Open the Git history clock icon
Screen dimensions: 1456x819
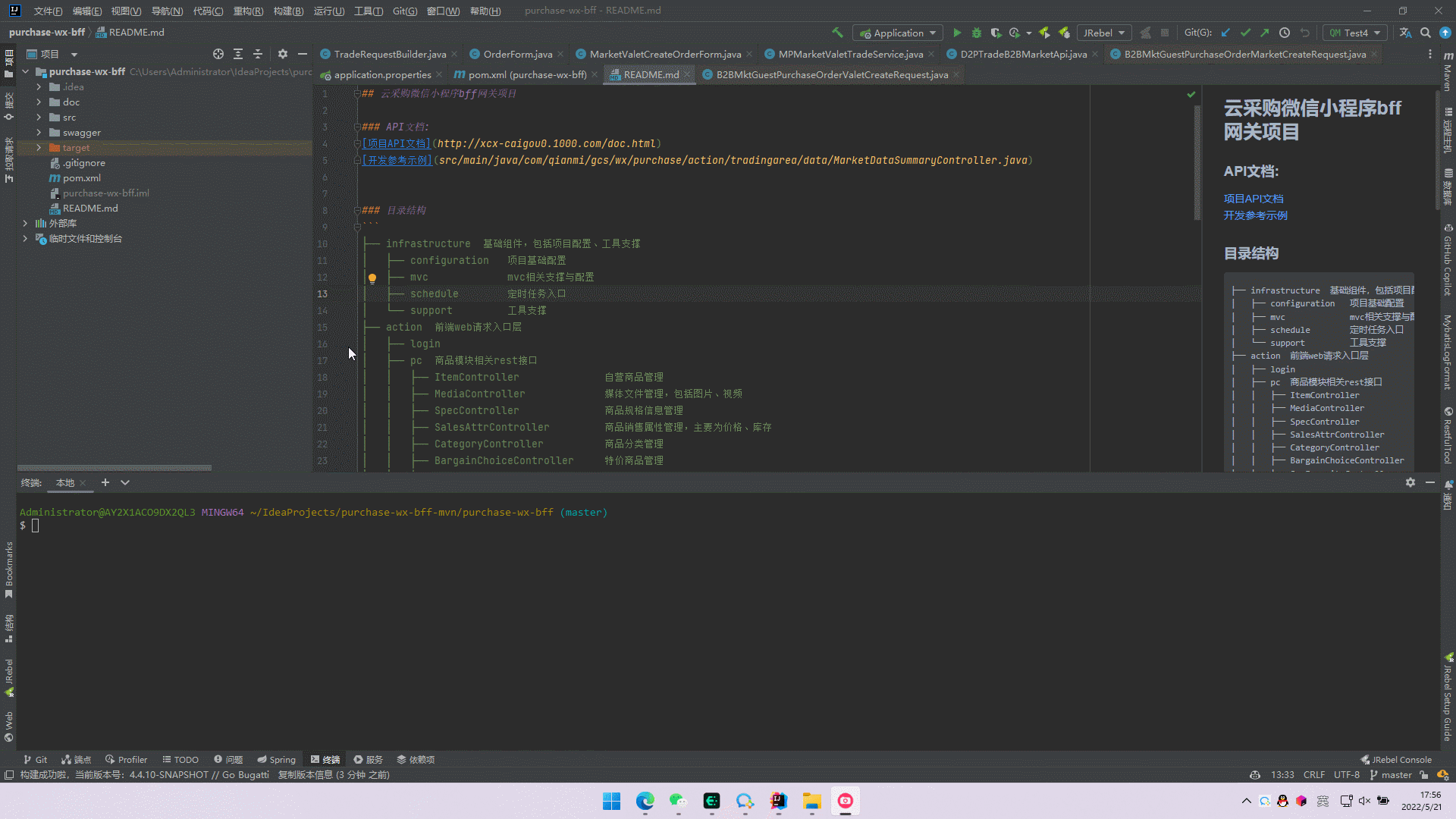pyautogui.click(x=1285, y=33)
